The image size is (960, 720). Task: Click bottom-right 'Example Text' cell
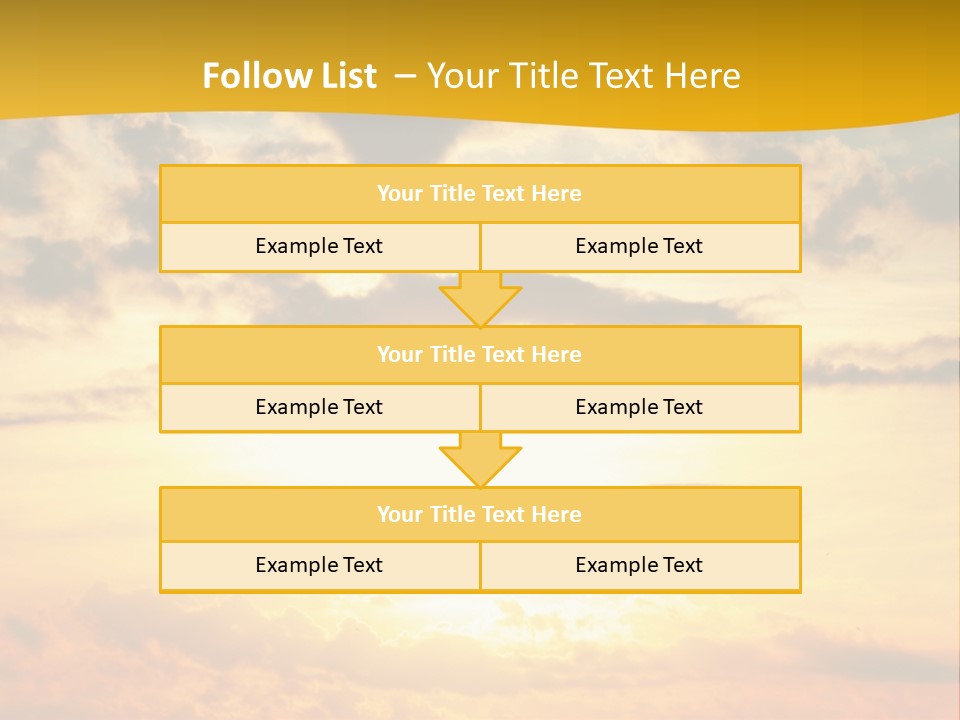pos(639,565)
